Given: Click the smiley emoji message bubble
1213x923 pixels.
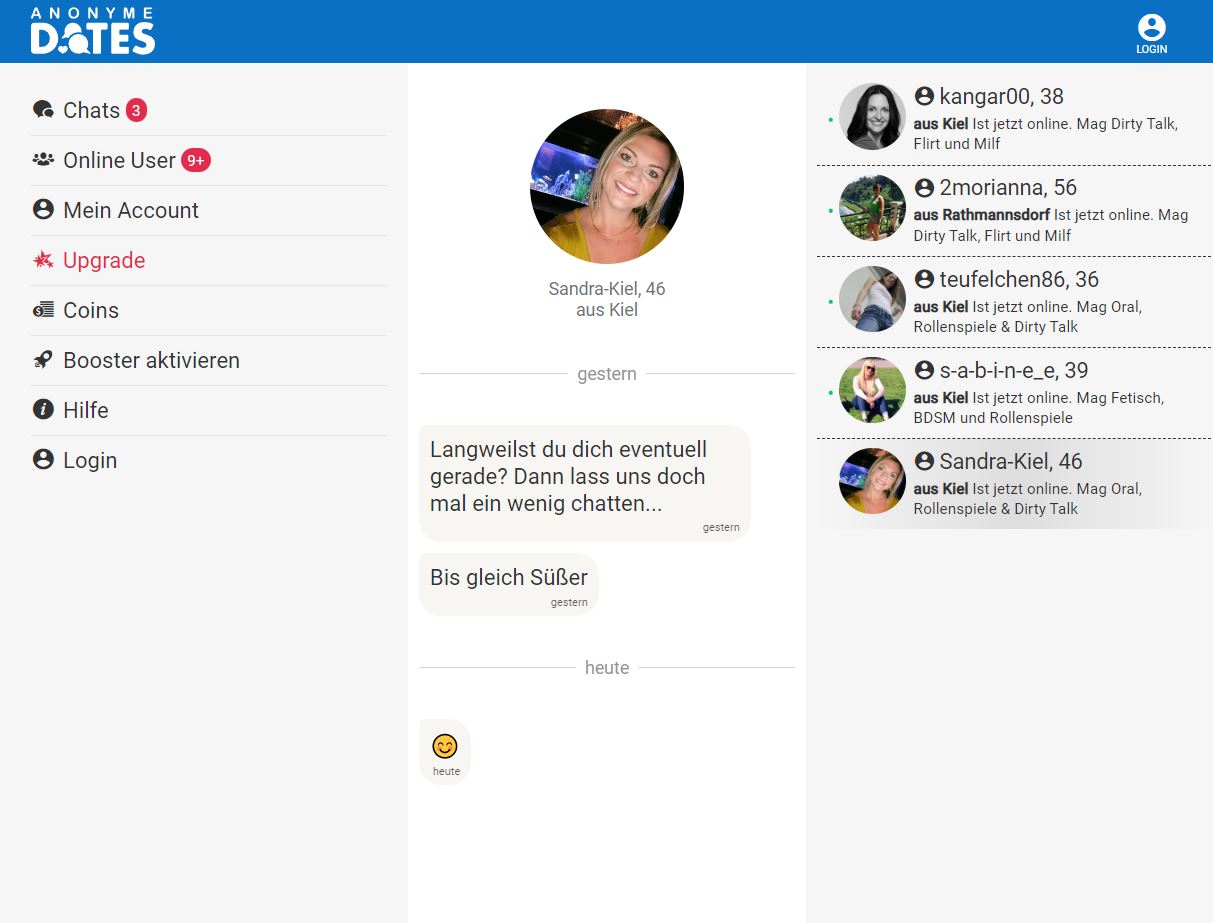Looking at the screenshot, I should 445,751.
